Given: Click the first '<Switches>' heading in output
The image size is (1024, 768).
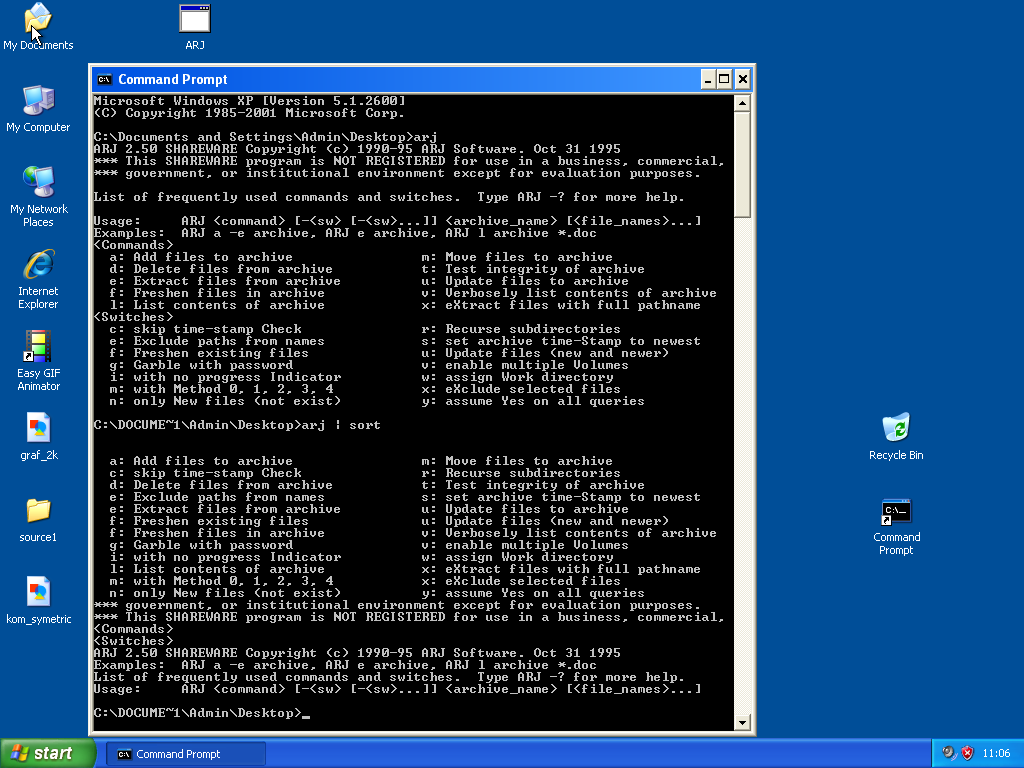Looking at the screenshot, I should (x=133, y=317).
